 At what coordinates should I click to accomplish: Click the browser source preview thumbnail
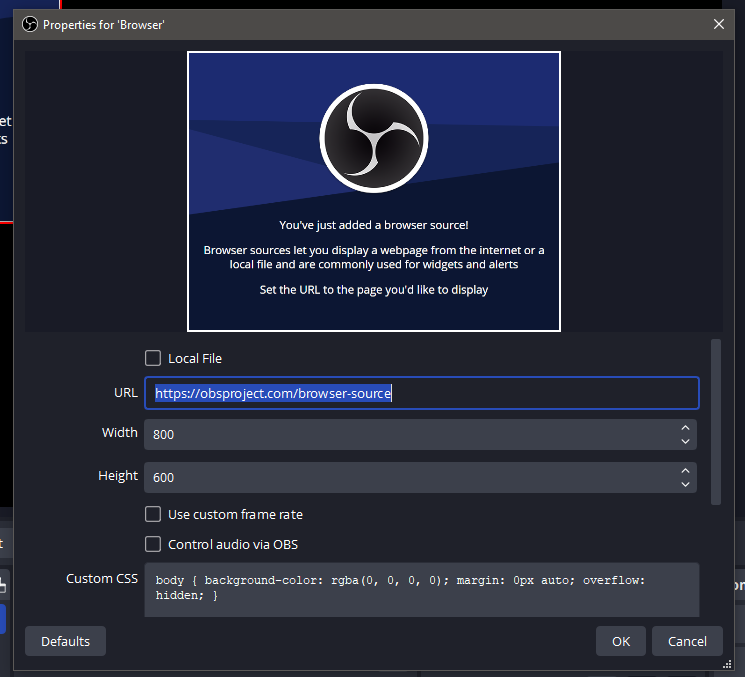374,191
